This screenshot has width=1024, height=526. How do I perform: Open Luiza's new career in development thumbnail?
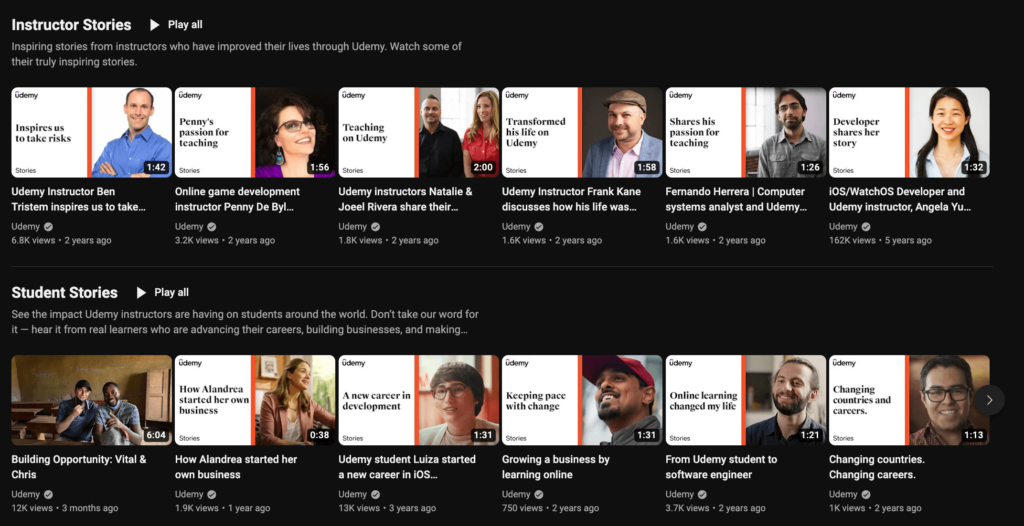(418, 400)
